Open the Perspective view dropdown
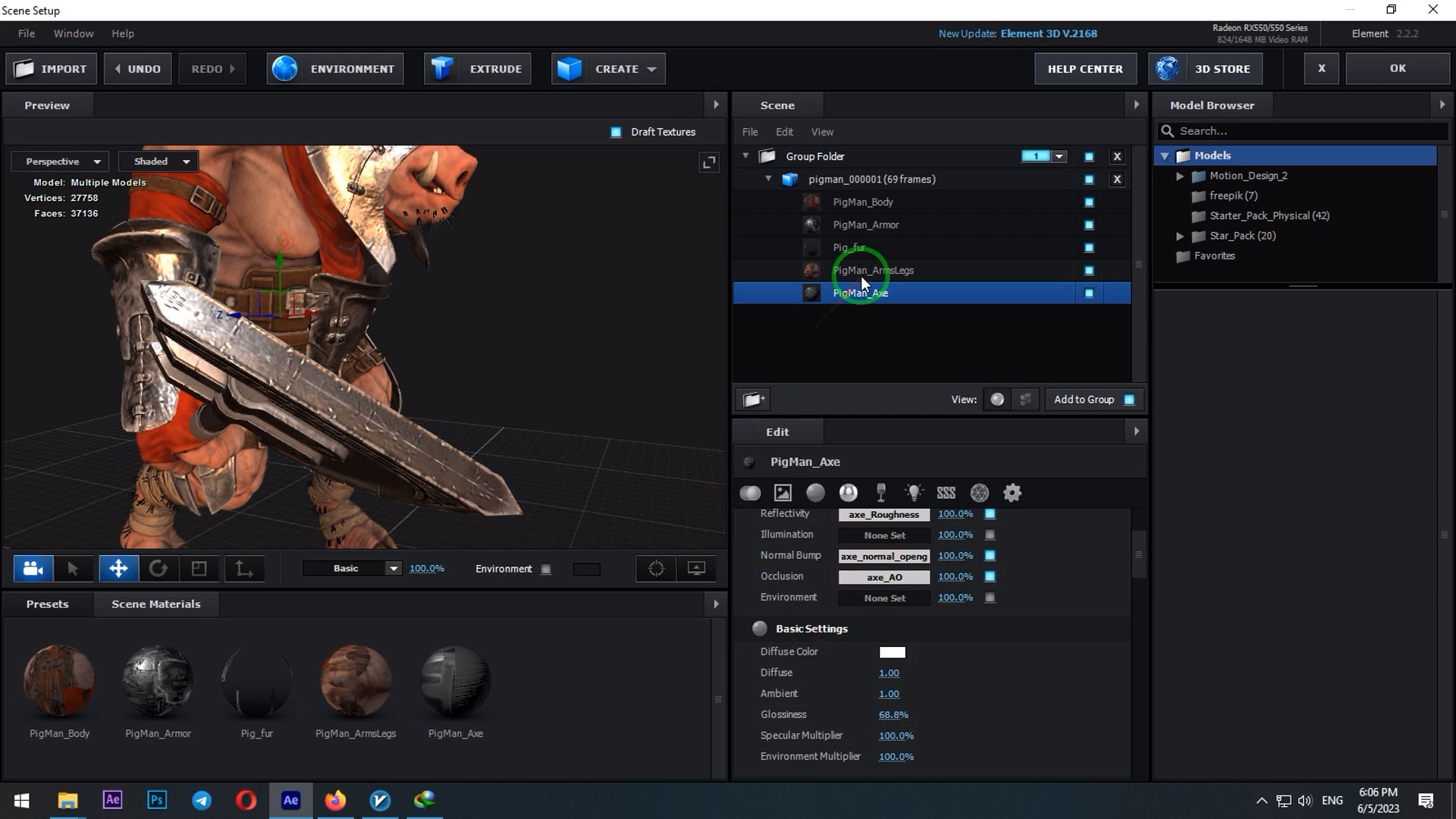The width and height of the screenshot is (1456, 819). tap(59, 161)
